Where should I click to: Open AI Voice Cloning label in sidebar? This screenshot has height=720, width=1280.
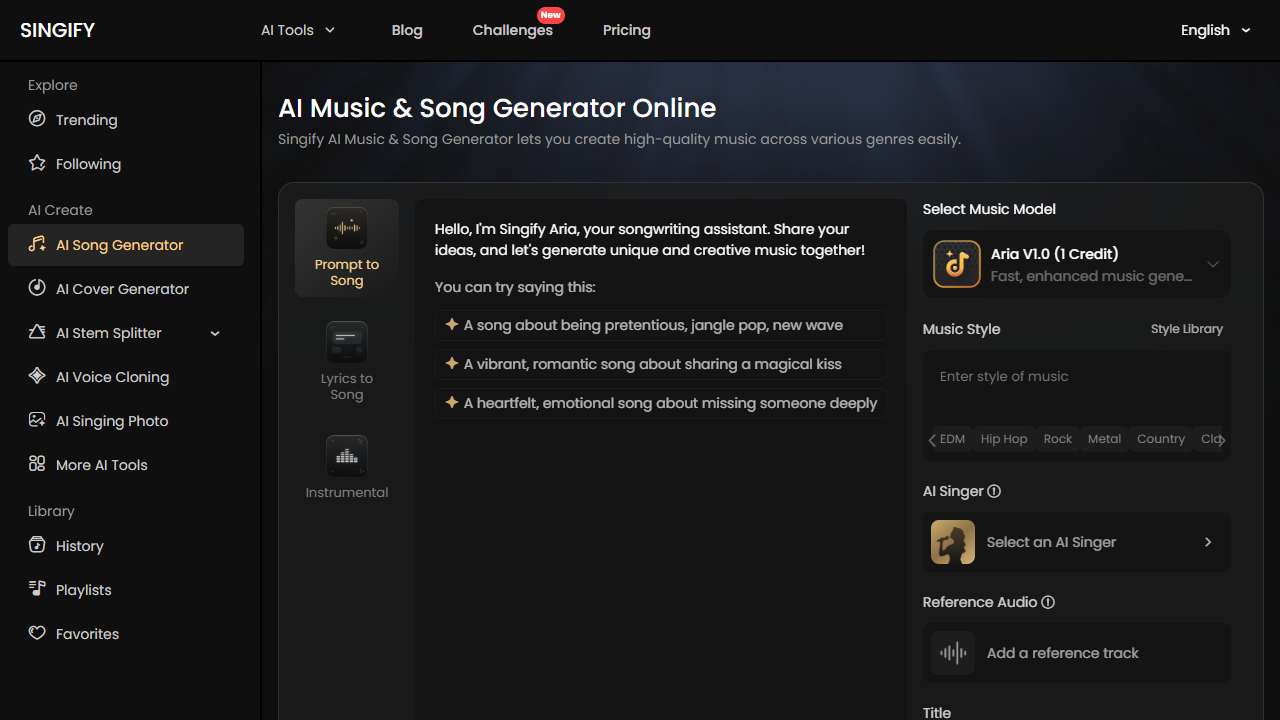pyautogui.click(x=112, y=377)
